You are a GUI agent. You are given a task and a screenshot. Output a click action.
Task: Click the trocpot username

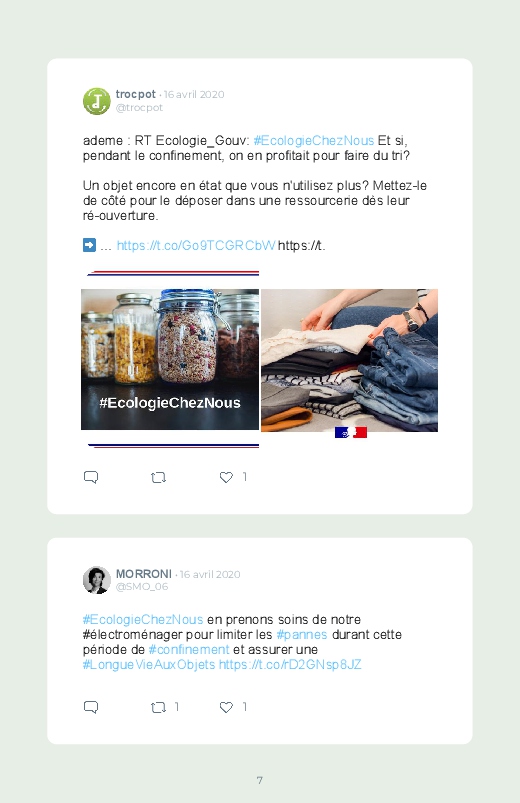point(136,94)
